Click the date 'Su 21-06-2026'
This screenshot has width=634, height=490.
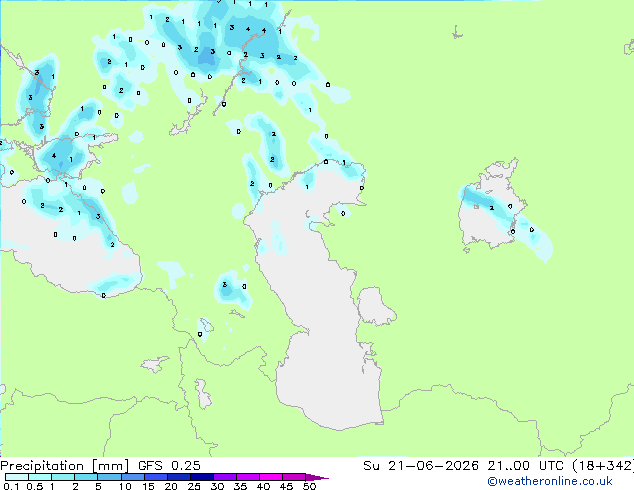coord(421,466)
